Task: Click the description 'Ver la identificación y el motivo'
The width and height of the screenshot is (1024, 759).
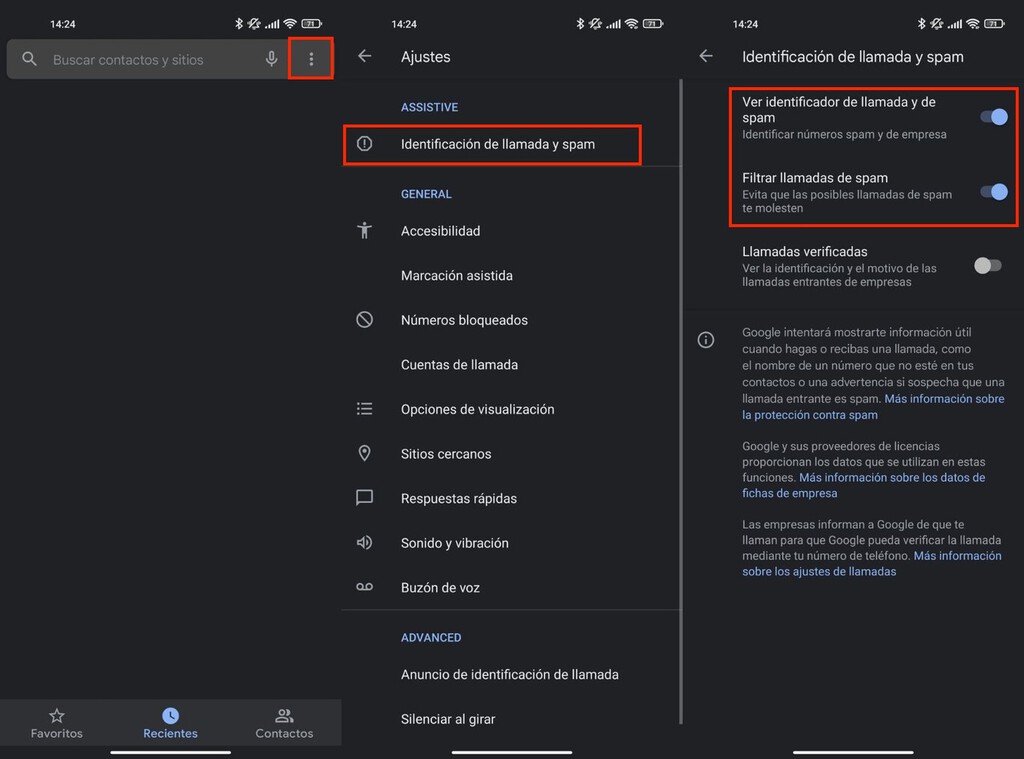Action: pyautogui.click(x=839, y=275)
